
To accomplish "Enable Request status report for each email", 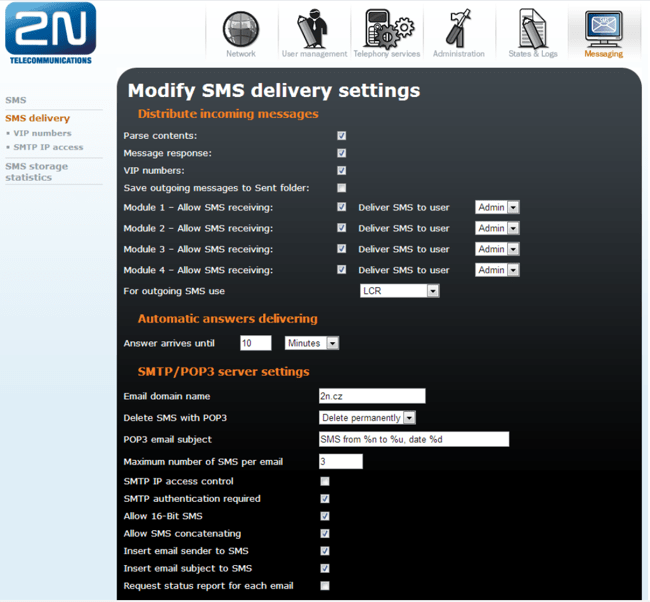I will pos(325,585).
